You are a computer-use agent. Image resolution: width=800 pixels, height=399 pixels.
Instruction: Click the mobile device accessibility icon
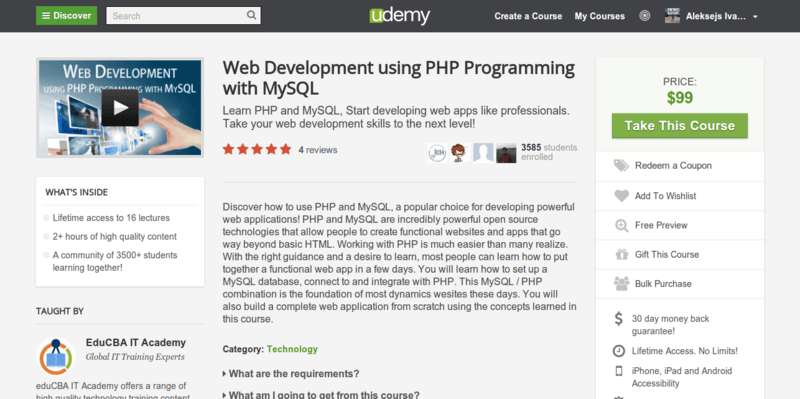click(x=618, y=371)
